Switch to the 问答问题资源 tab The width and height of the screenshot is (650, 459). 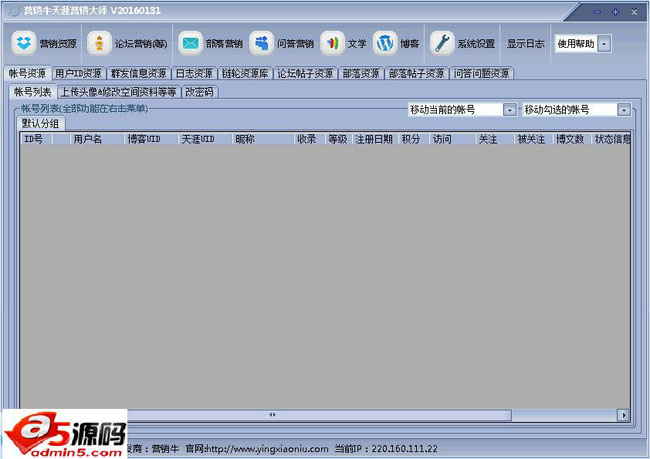coord(482,74)
